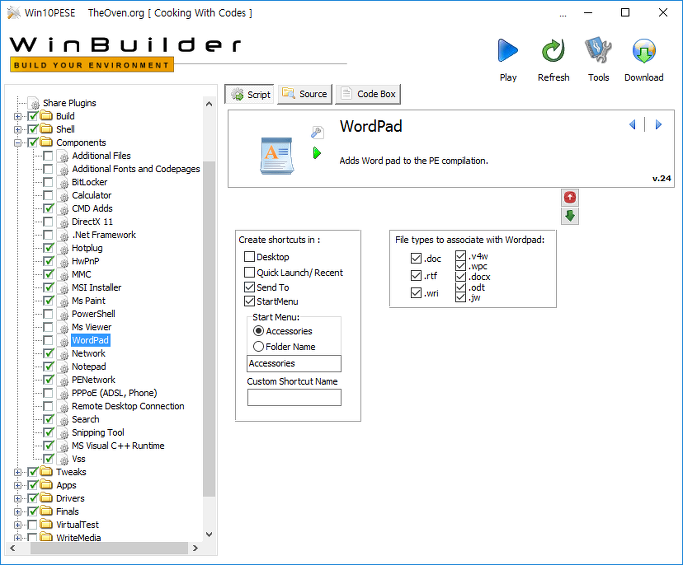Image resolution: width=683 pixels, height=565 pixels.
Task: Click the Share Plugins gear icon
Action: [x=34, y=103]
